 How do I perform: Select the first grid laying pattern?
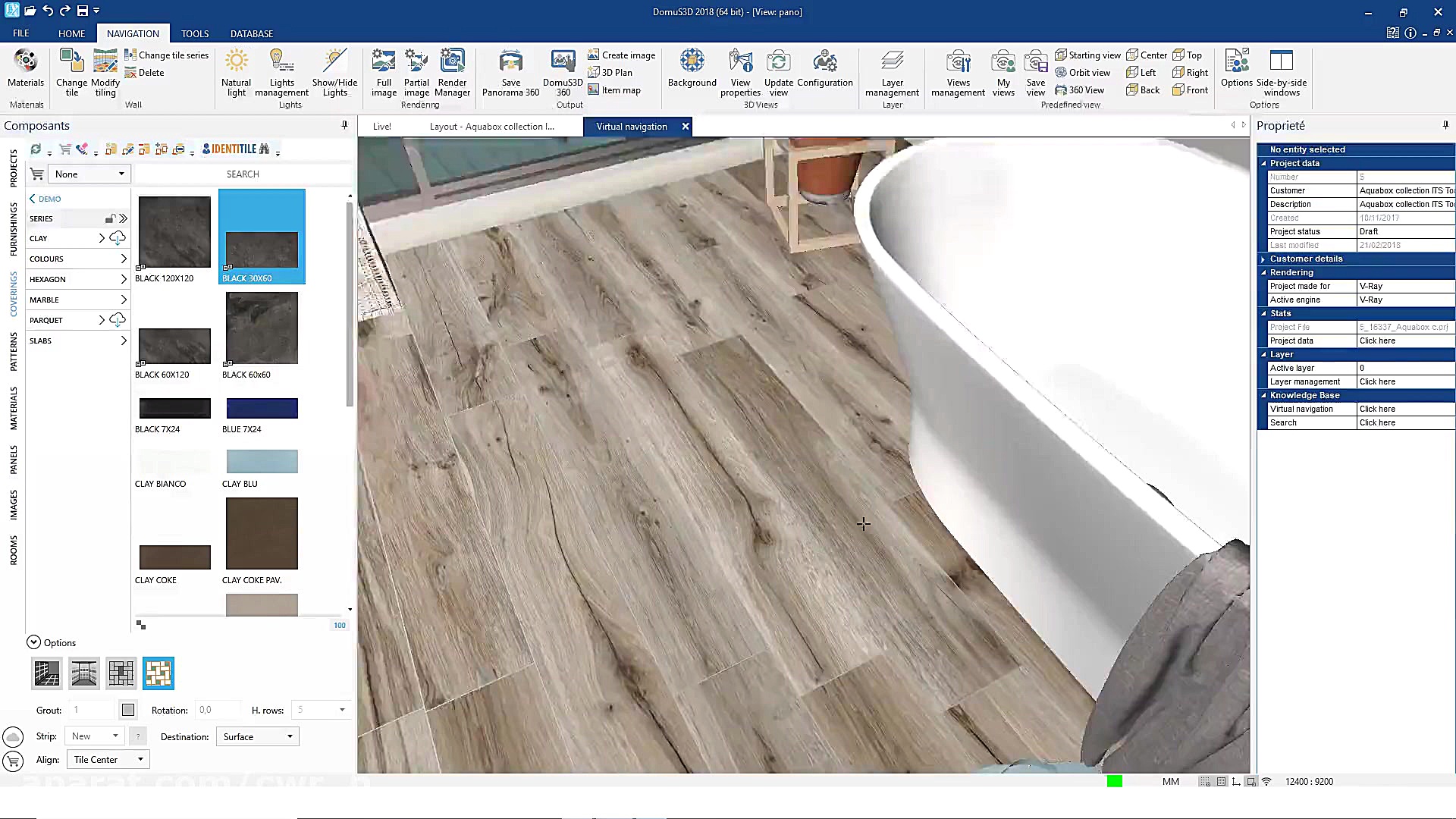click(47, 673)
